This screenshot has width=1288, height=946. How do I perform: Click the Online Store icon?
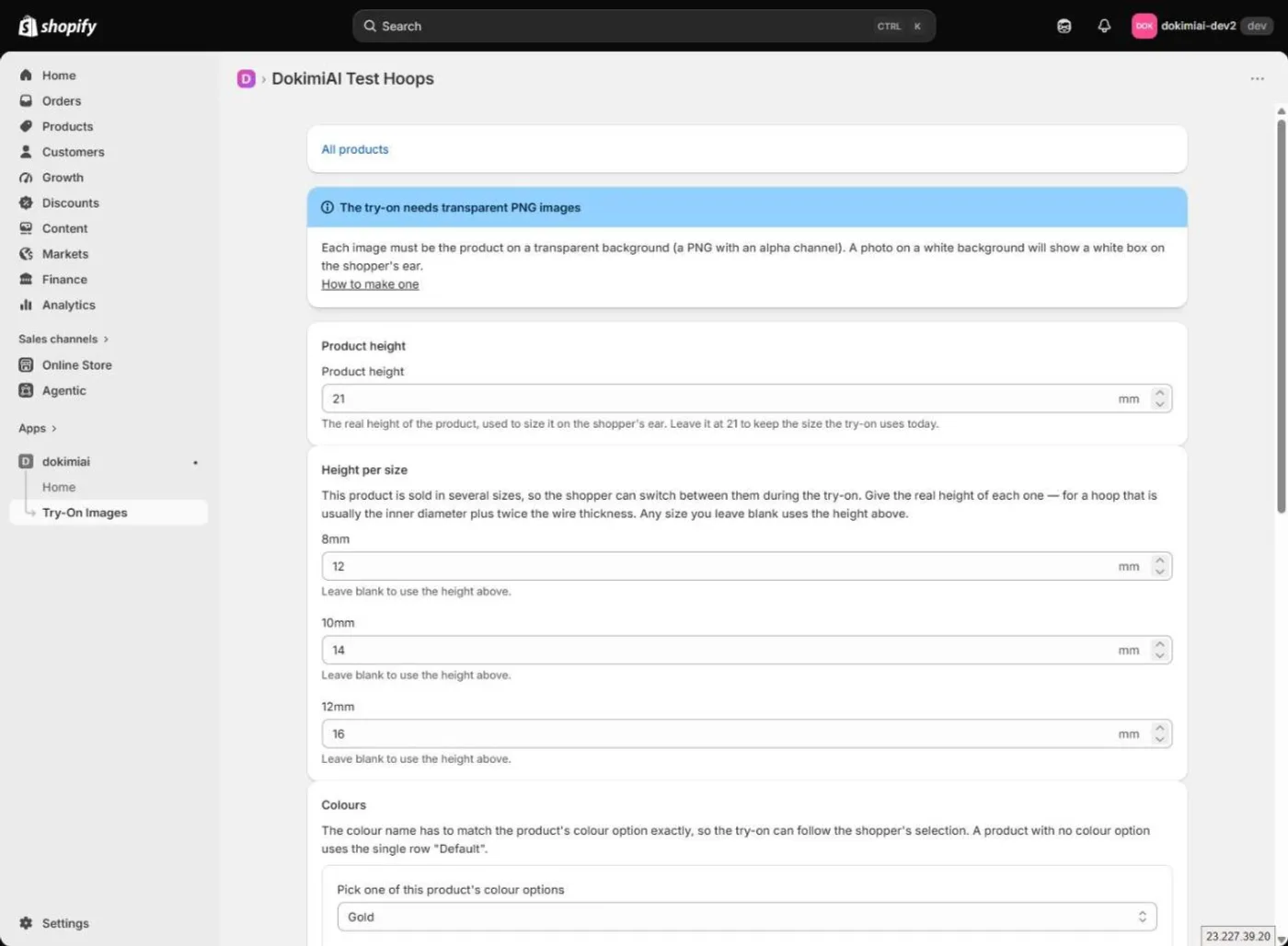tap(26, 365)
